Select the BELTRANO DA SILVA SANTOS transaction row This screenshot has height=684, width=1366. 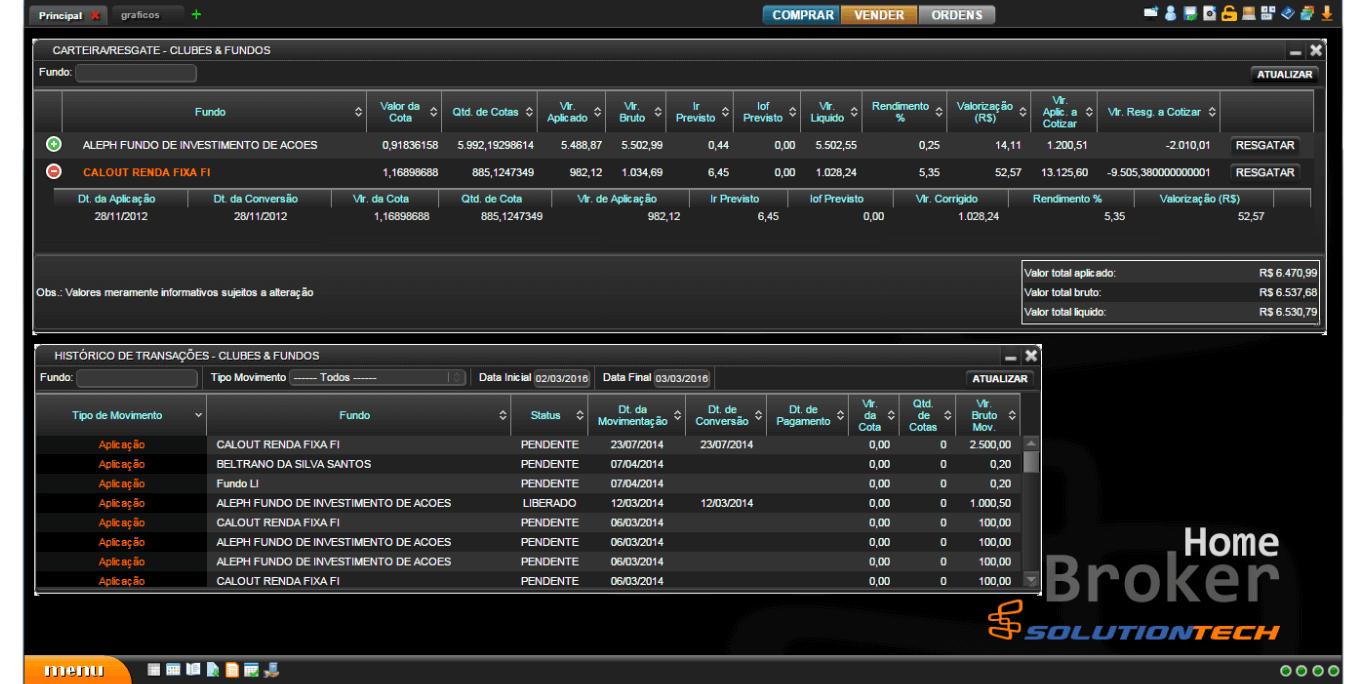(x=530, y=464)
